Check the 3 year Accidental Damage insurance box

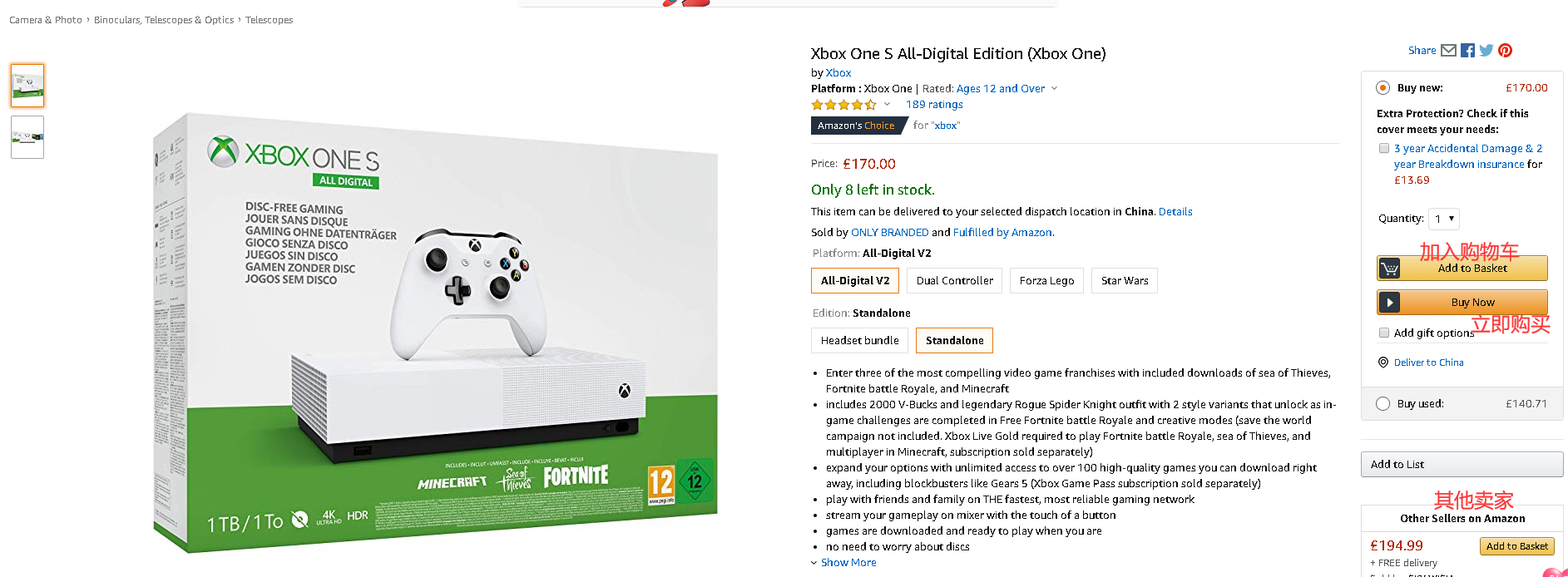[1384, 149]
